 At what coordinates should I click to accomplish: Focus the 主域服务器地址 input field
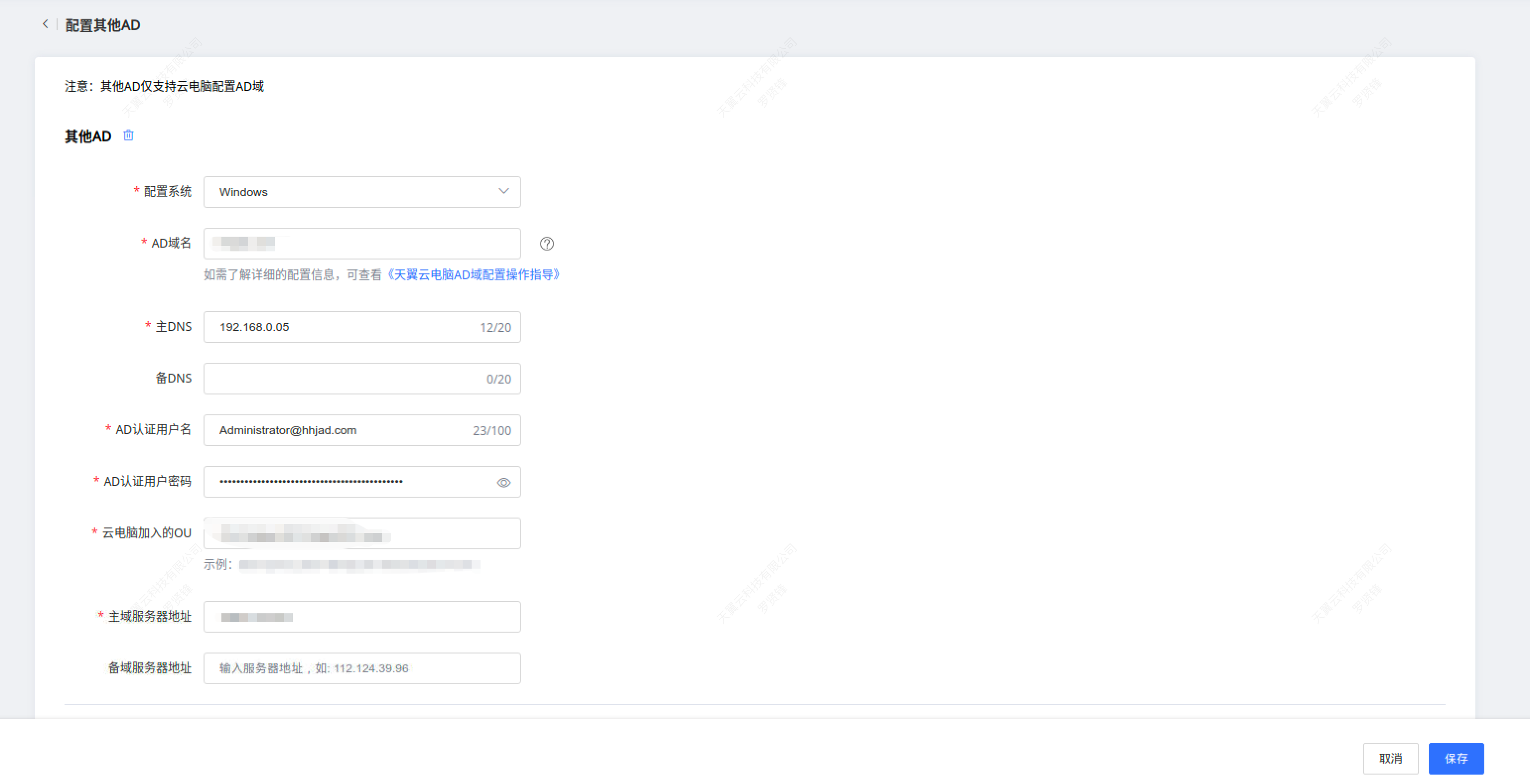362,617
